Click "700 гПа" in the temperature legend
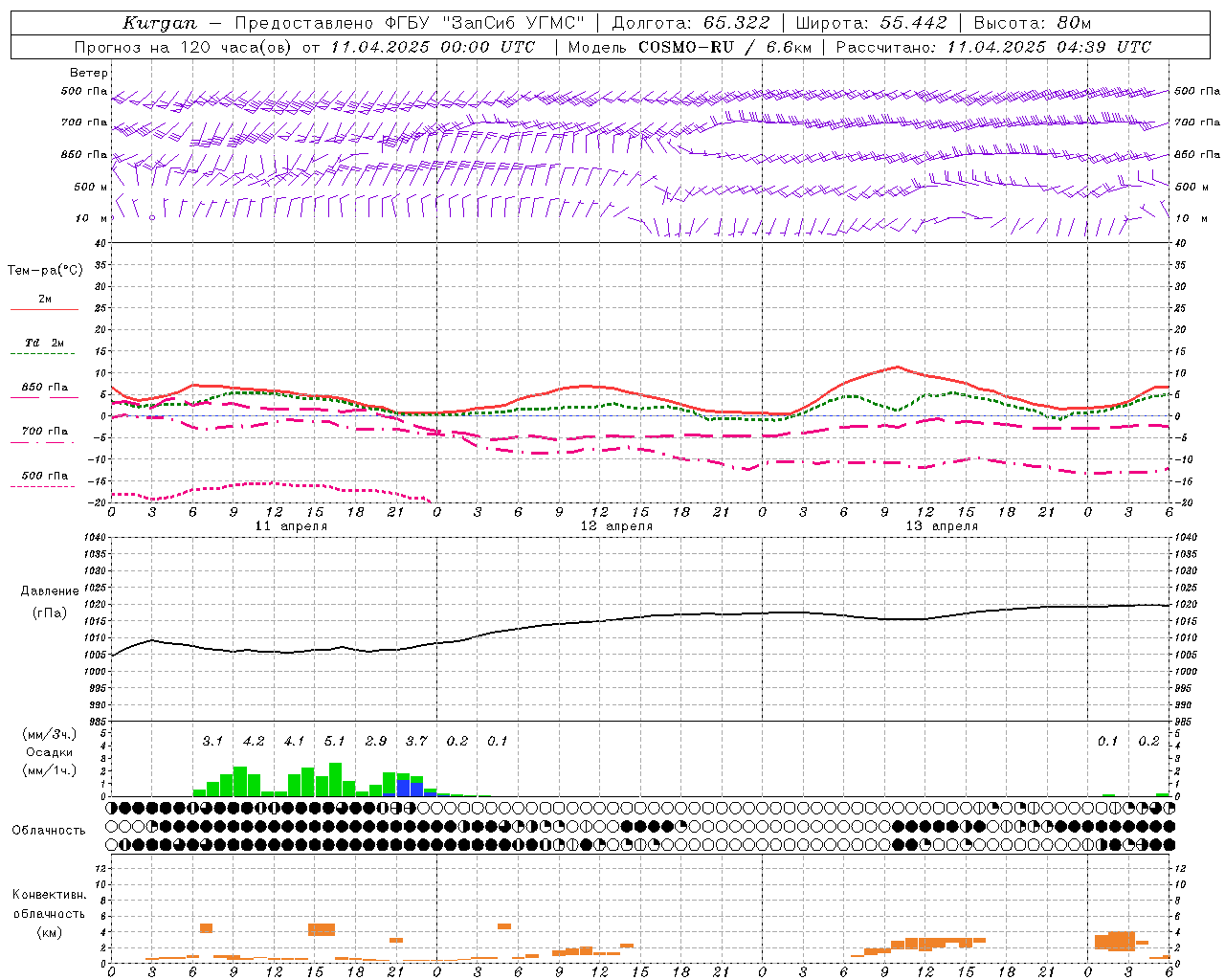1225x980 pixels. tap(44, 432)
